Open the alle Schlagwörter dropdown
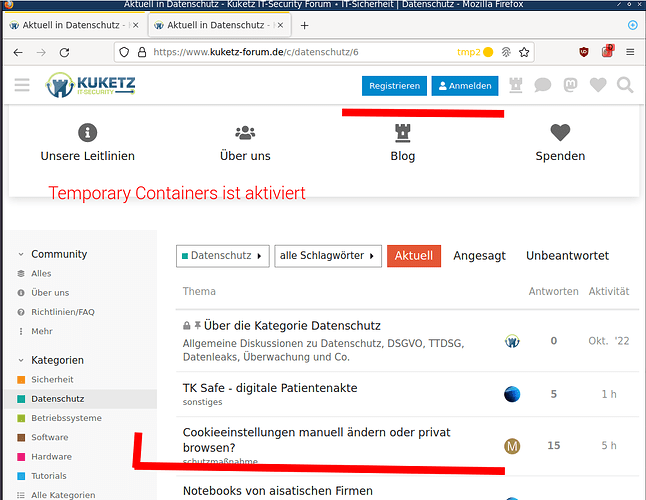Viewport: 646px width, 500px height. [328, 256]
